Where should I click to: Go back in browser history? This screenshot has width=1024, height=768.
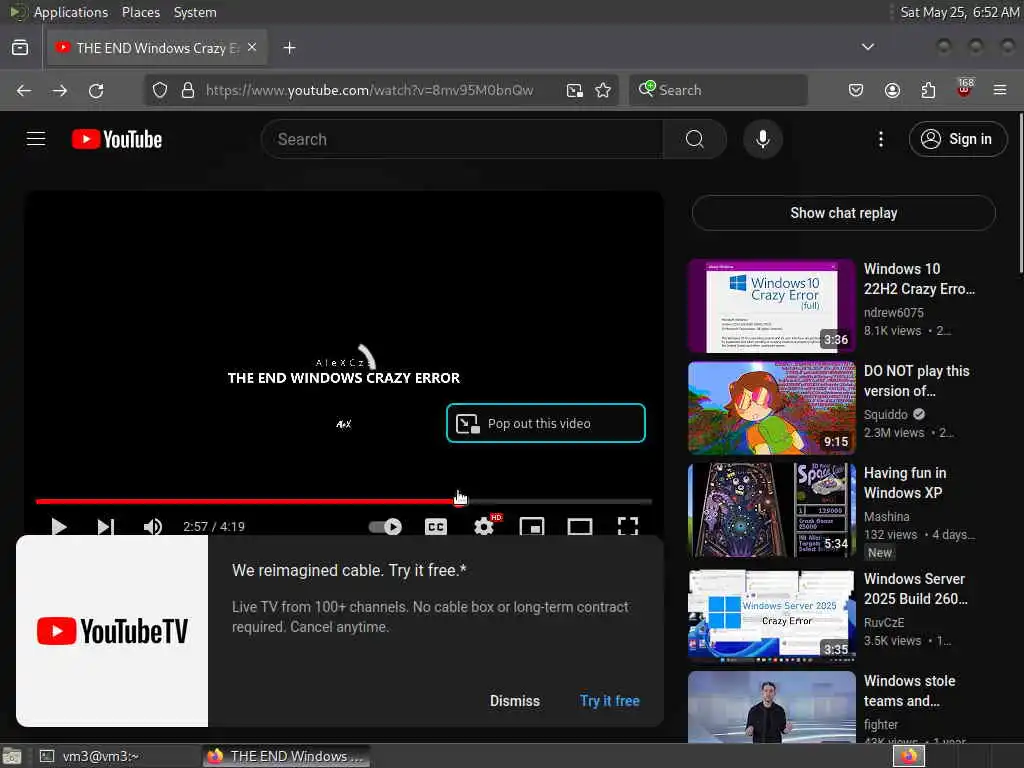[x=24, y=90]
